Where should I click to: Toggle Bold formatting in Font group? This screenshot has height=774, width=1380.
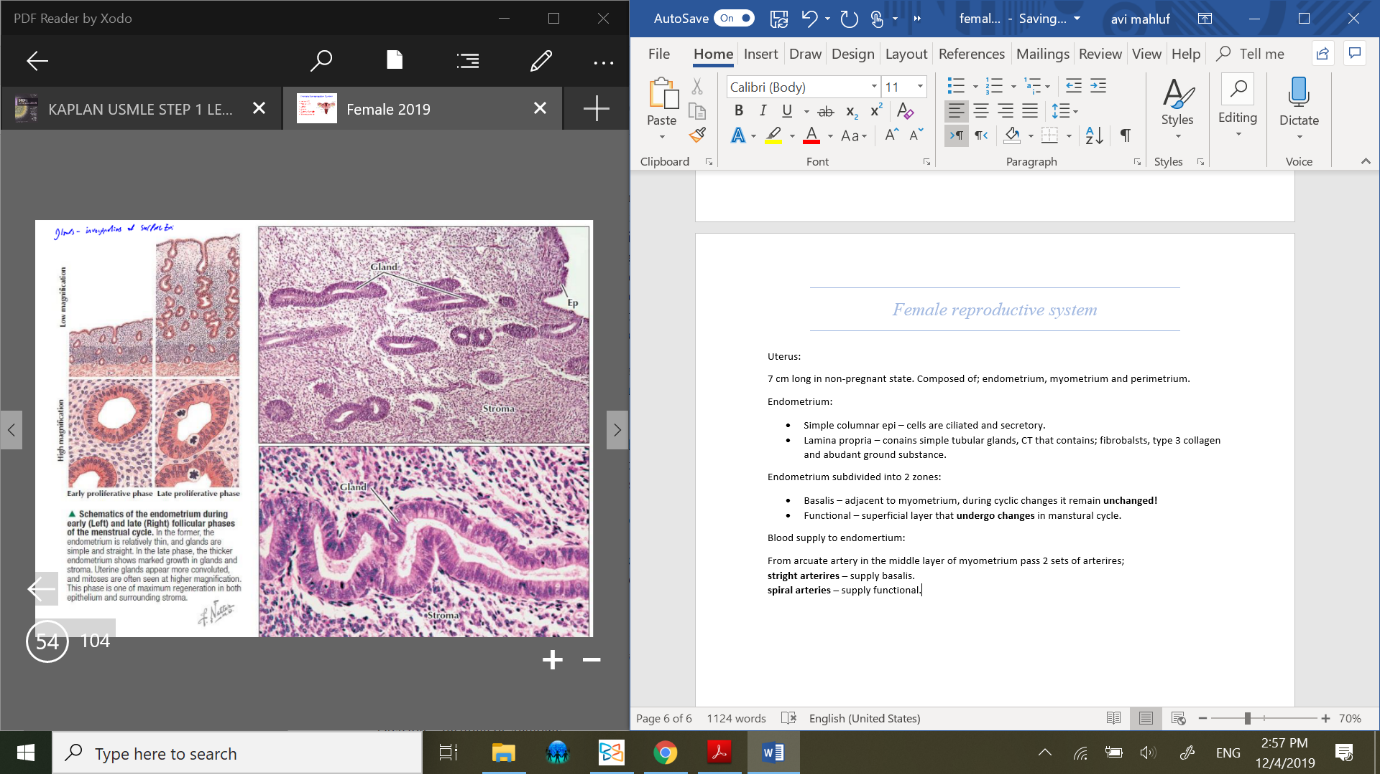point(739,111)
